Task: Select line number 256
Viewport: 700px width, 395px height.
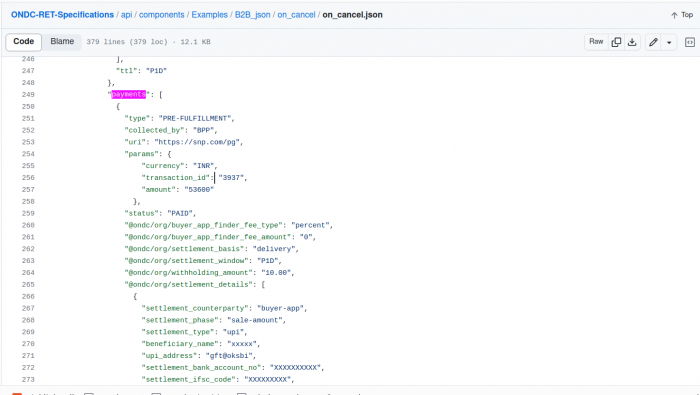Action: point(28,178)
